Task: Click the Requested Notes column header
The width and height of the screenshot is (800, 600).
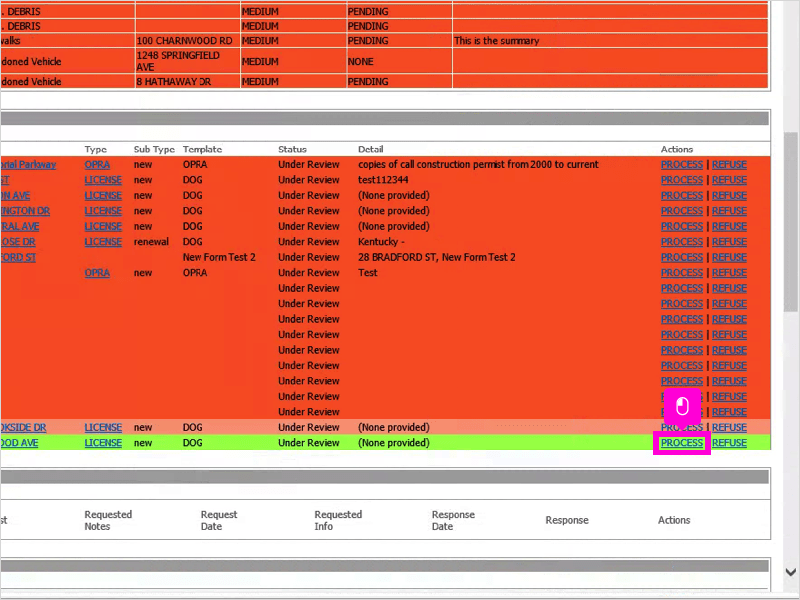Action: 108,520
